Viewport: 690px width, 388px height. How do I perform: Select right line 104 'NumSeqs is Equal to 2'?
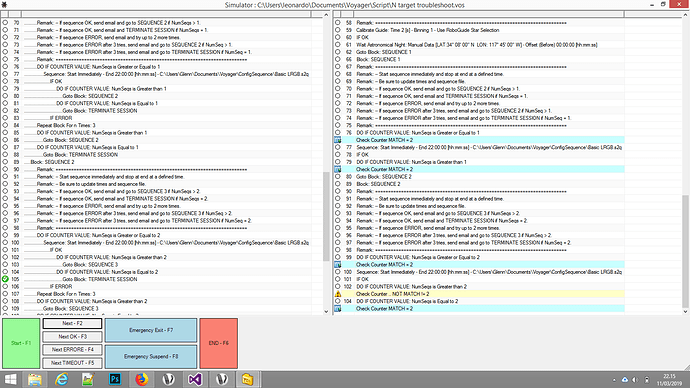click(x=489, y=301)
